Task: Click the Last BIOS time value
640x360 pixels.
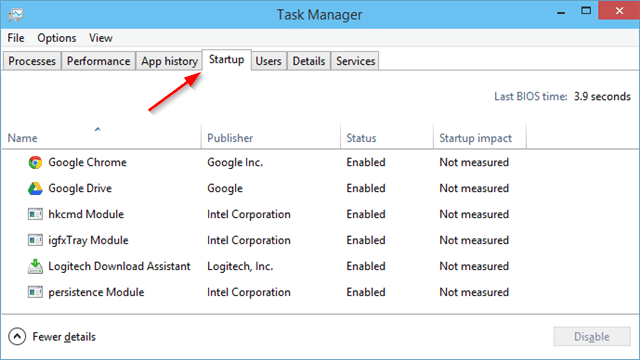Action: [x=602, y=97]
